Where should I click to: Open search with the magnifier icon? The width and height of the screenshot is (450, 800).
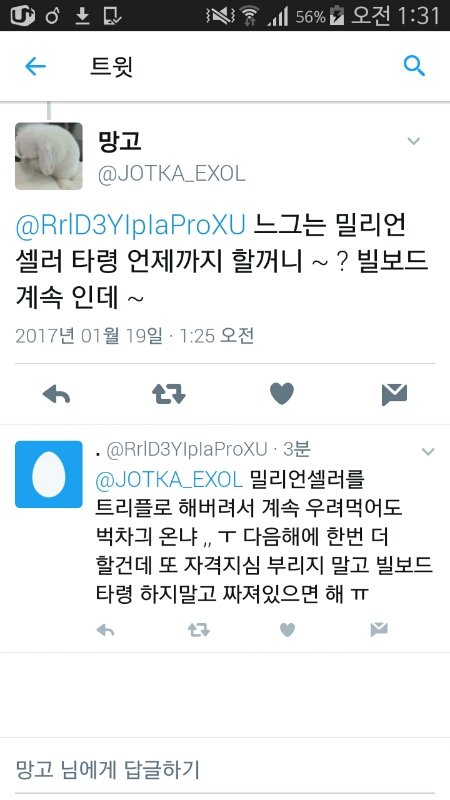point(414,66)
